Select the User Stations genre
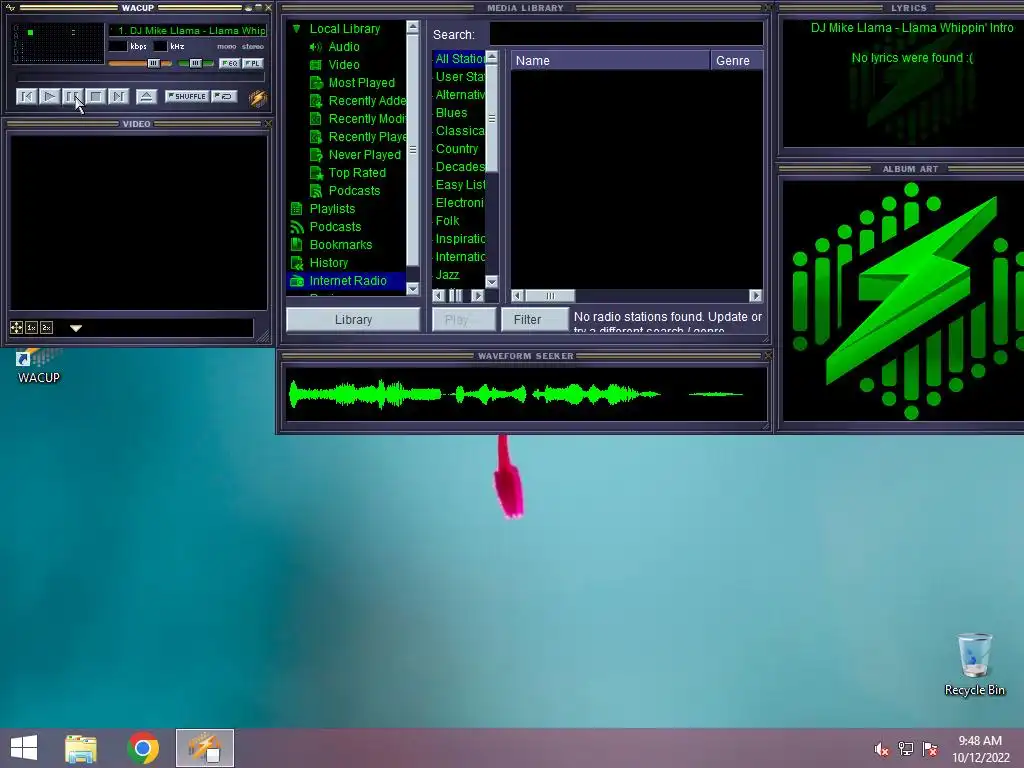This screenshot has height=768, width=1024. click(x=459, y=76)
